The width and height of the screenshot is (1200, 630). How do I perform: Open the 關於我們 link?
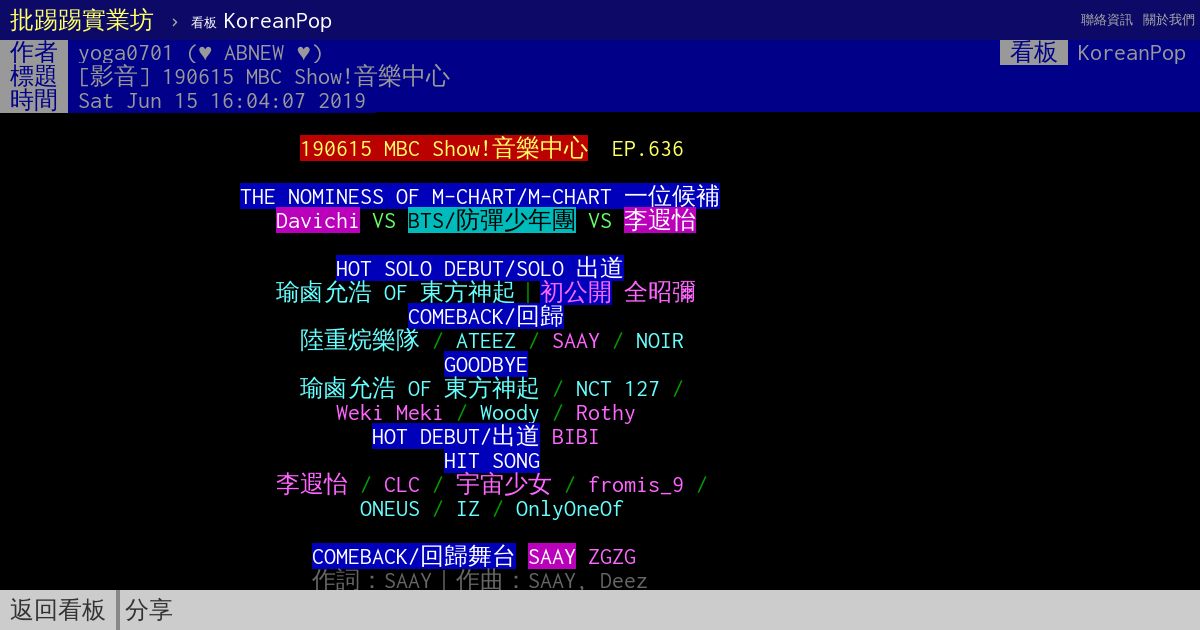1168,20
